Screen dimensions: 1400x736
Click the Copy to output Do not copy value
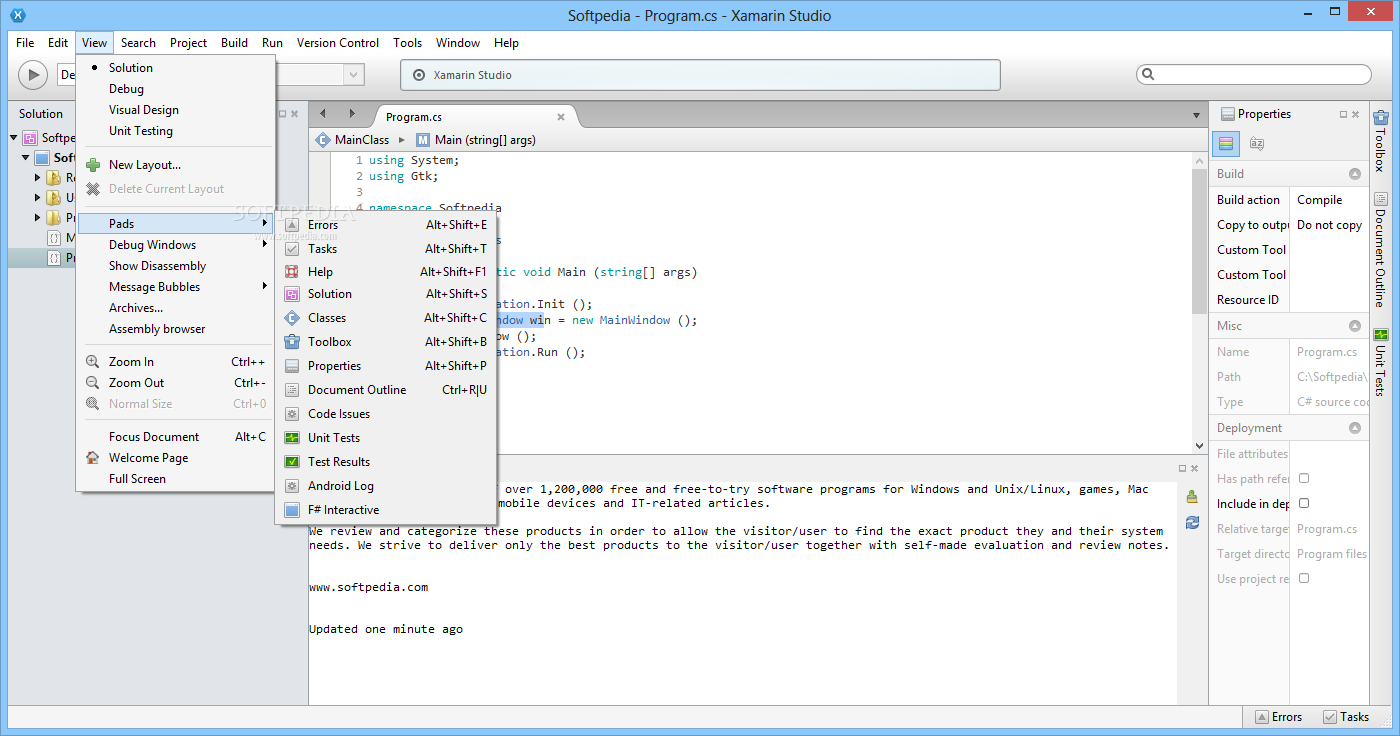point(1329,225)
